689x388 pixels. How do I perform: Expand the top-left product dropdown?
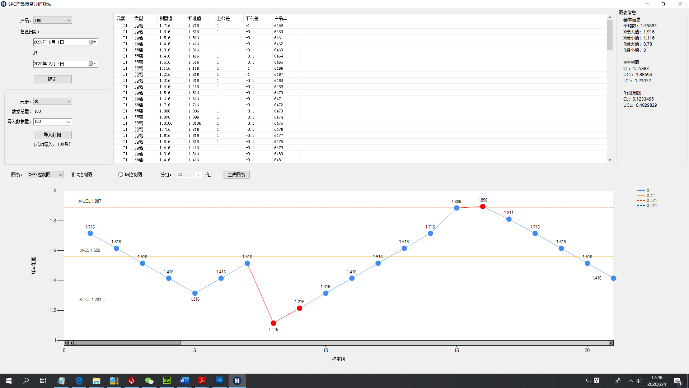52,20
